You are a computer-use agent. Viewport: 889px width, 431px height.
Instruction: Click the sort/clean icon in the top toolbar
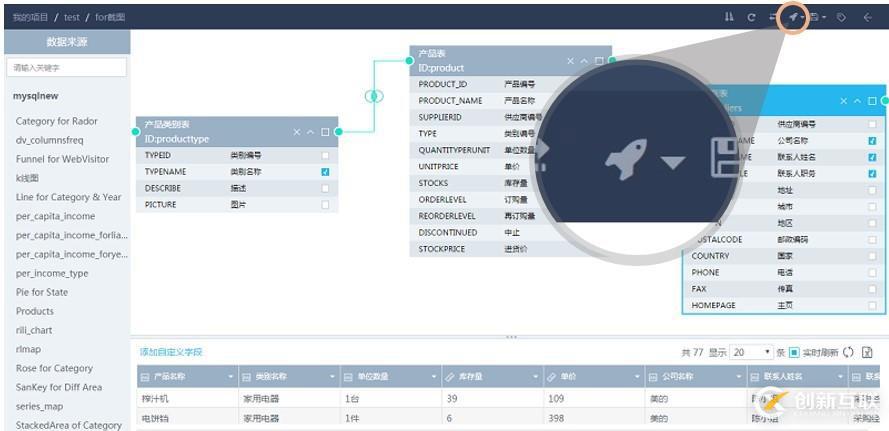729,17
